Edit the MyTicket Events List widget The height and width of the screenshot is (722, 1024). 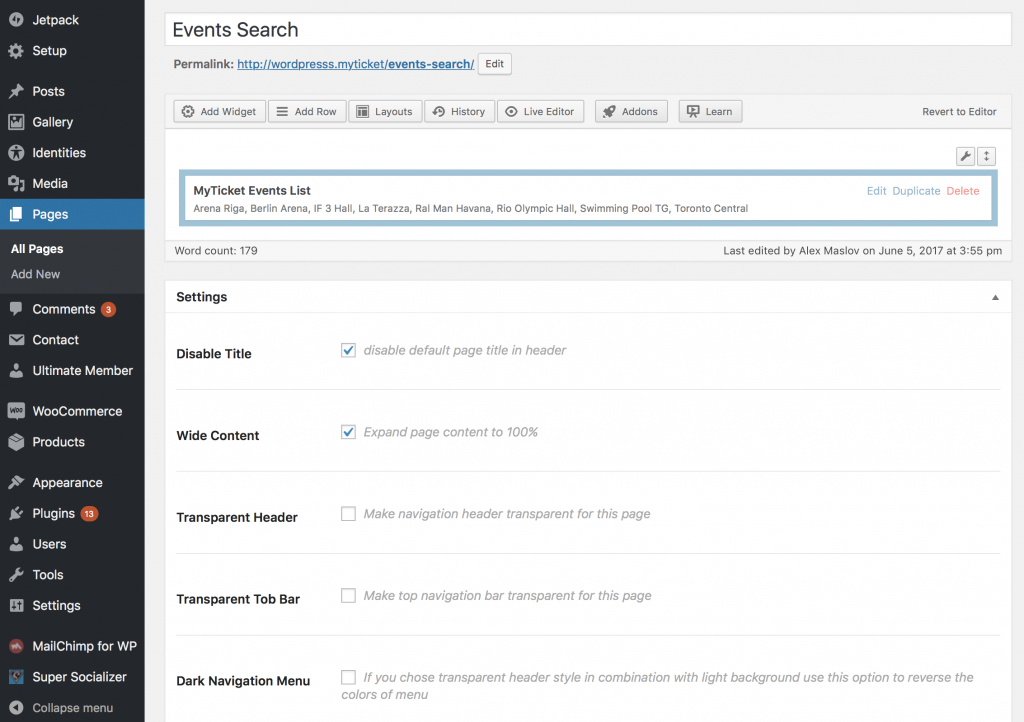point(876,191)
